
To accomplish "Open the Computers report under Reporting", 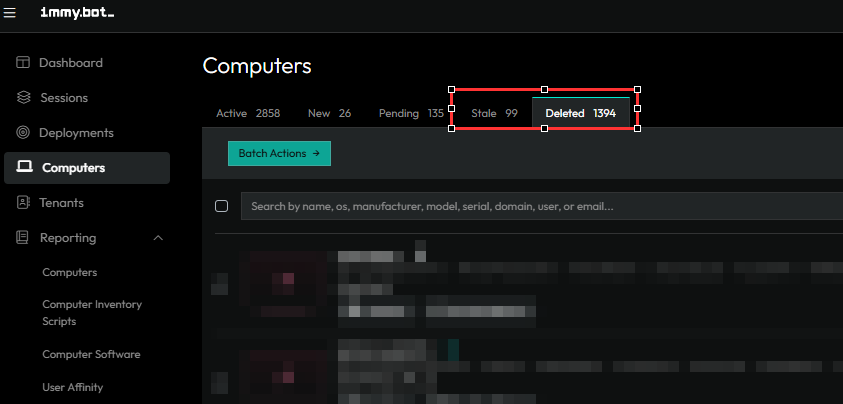I will (69, 272).
